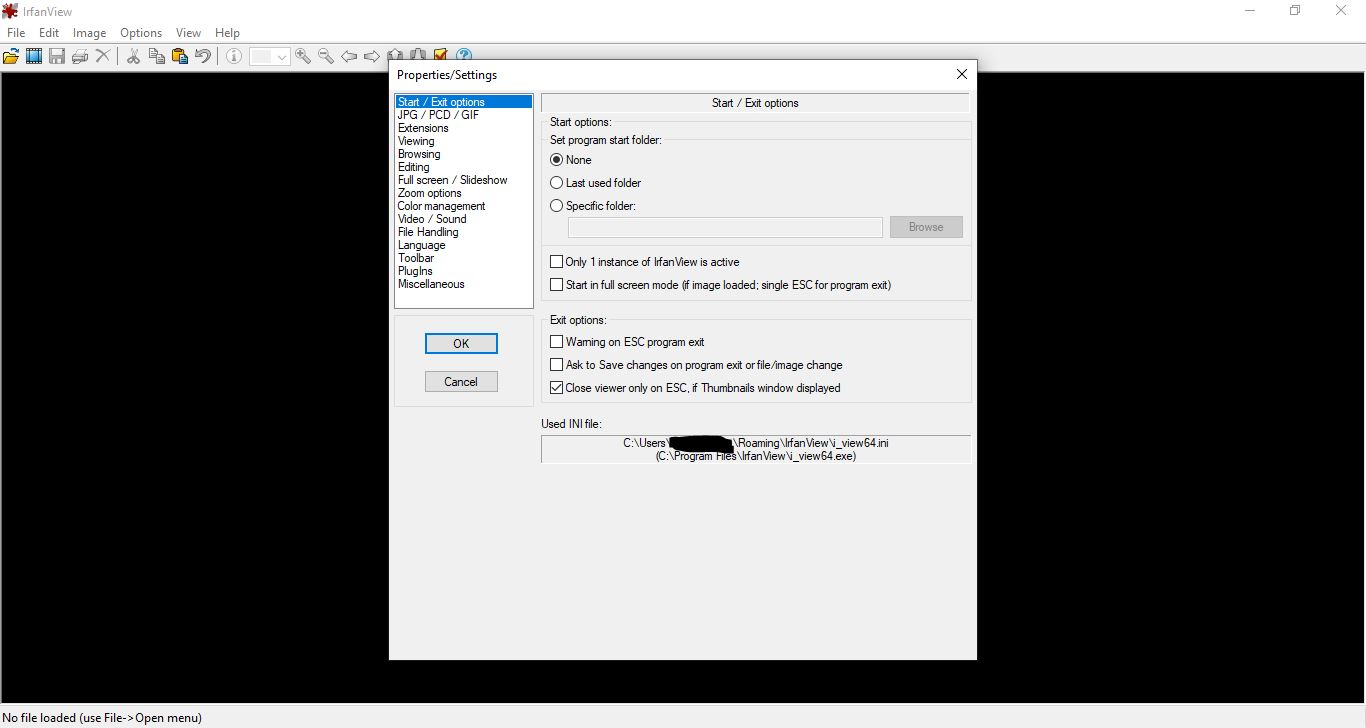
Task: Enable Warning on ESC program exit
Action: pos(557,342)
